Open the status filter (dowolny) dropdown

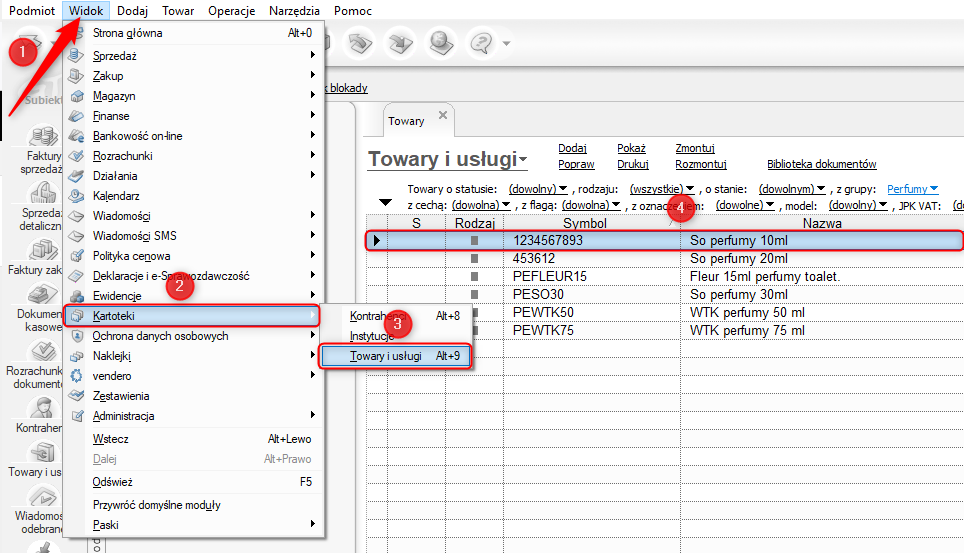click(538, 189)
